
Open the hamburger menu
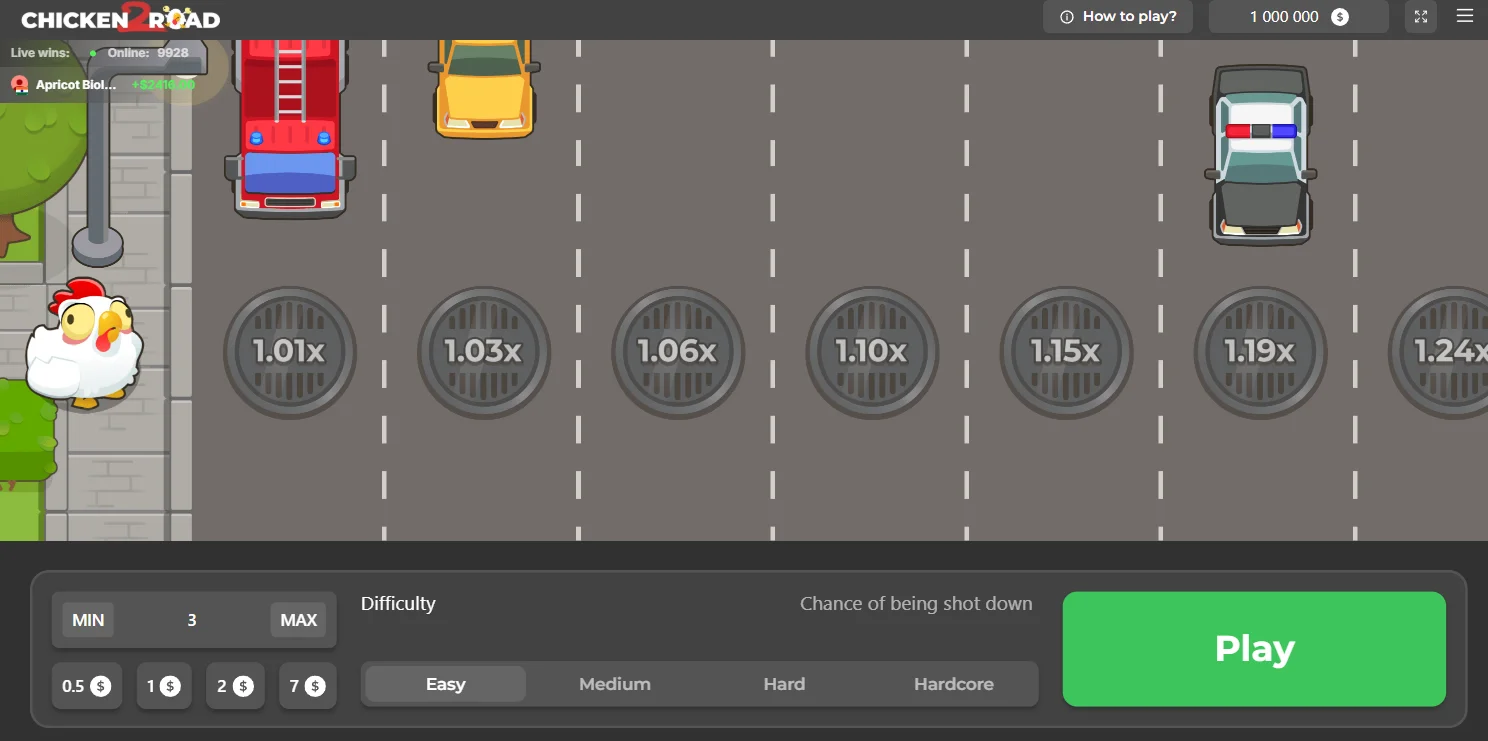pyautogui.click(x=1464, y=16)
